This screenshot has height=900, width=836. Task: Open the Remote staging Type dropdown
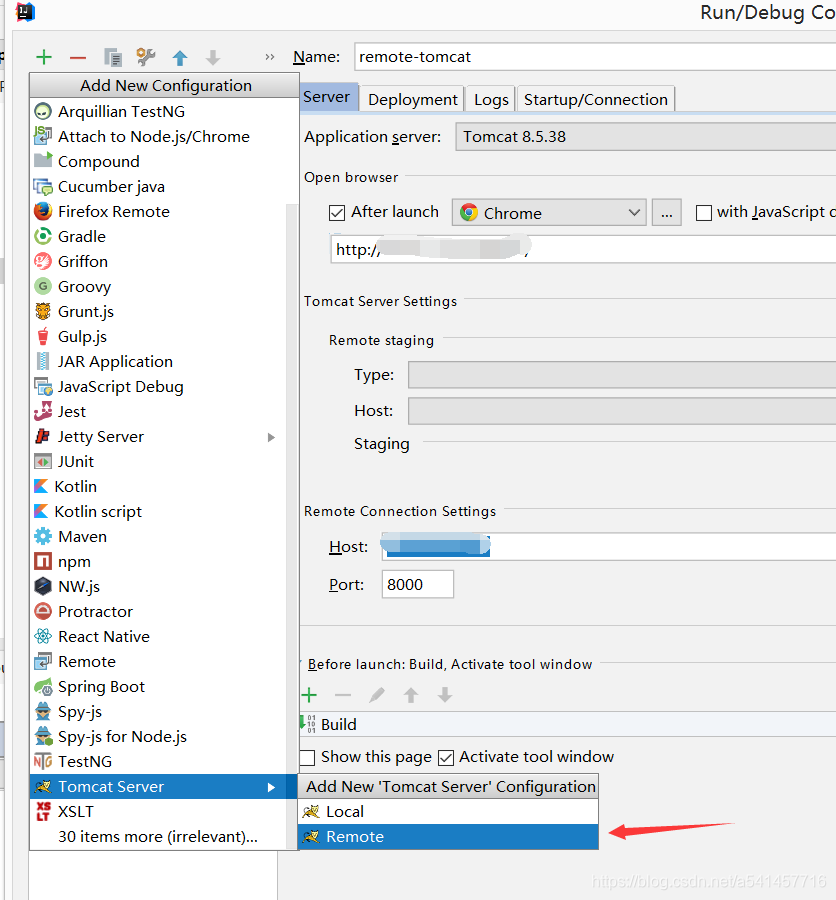click(x=622, y=375)
